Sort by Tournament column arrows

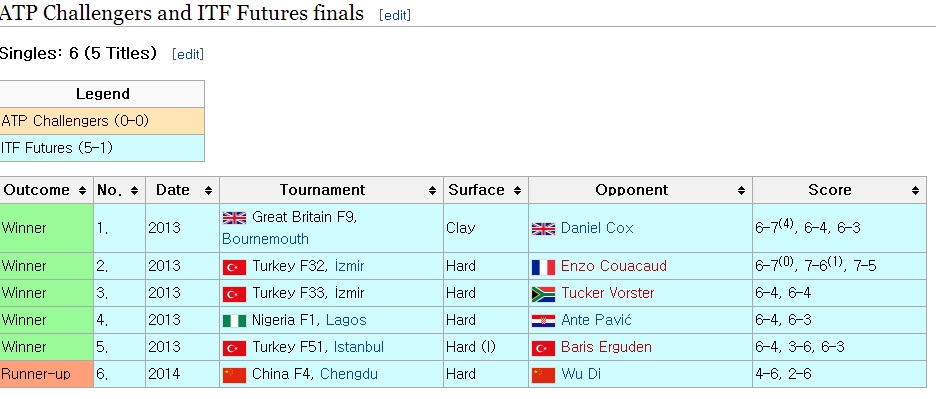pos(432,191)
